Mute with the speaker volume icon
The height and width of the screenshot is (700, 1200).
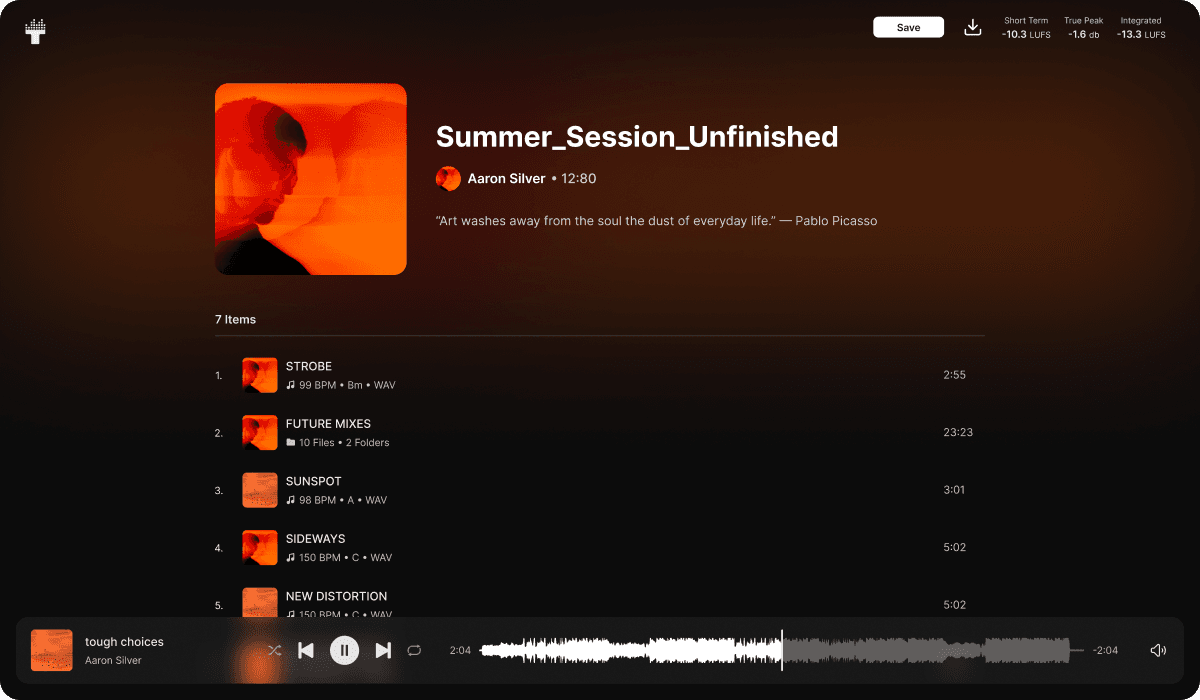coord(1158,650)
